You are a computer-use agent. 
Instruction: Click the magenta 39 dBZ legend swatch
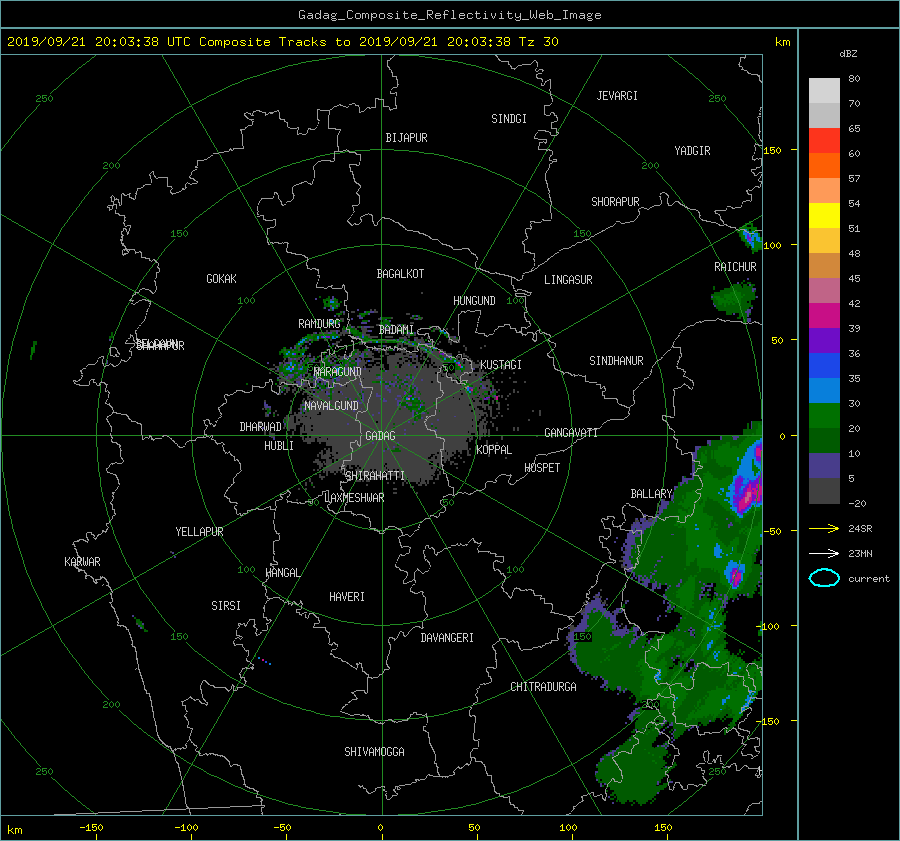pyautogui.click(x=824, y=315)
